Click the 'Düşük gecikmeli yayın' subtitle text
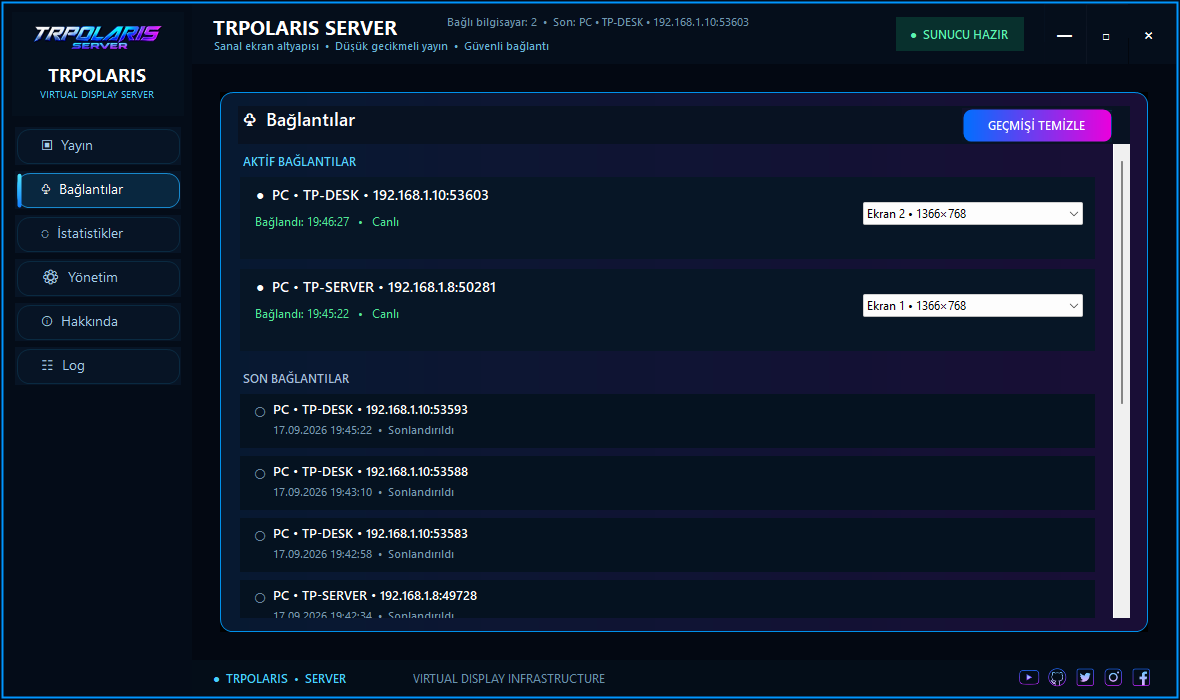The image size is (1180, 700). coord(391,47)
